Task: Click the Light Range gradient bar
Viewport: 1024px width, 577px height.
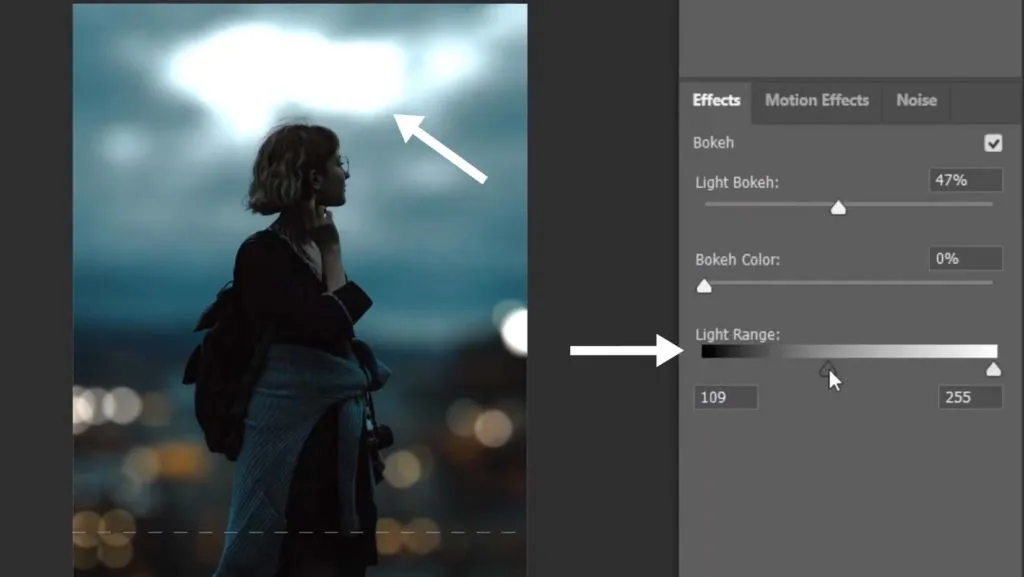Action: pos(850,350)
